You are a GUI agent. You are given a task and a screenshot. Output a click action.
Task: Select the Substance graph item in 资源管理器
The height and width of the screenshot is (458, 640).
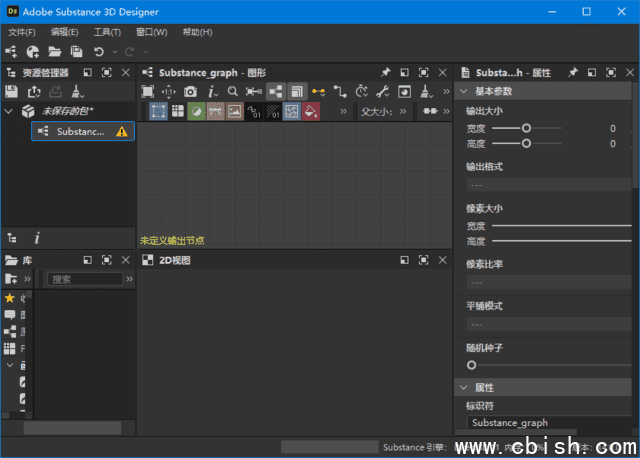(x=80, y=131)
